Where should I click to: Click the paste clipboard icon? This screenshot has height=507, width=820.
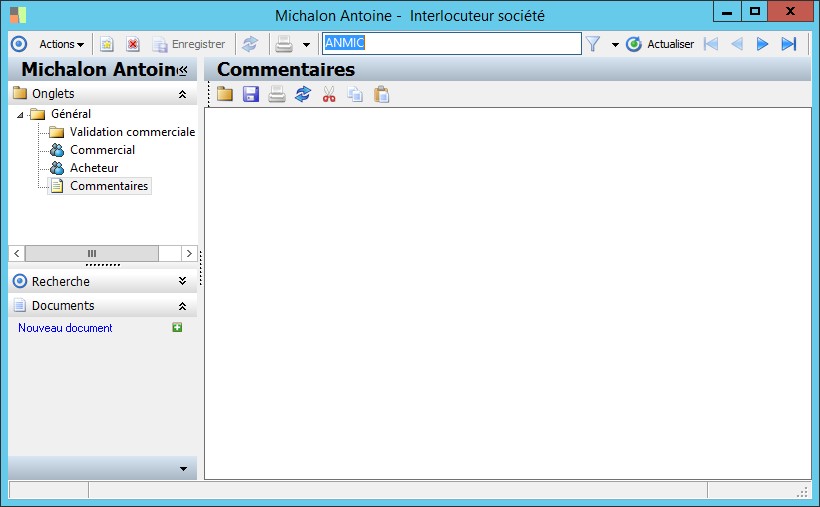click(x=381, y=94)
